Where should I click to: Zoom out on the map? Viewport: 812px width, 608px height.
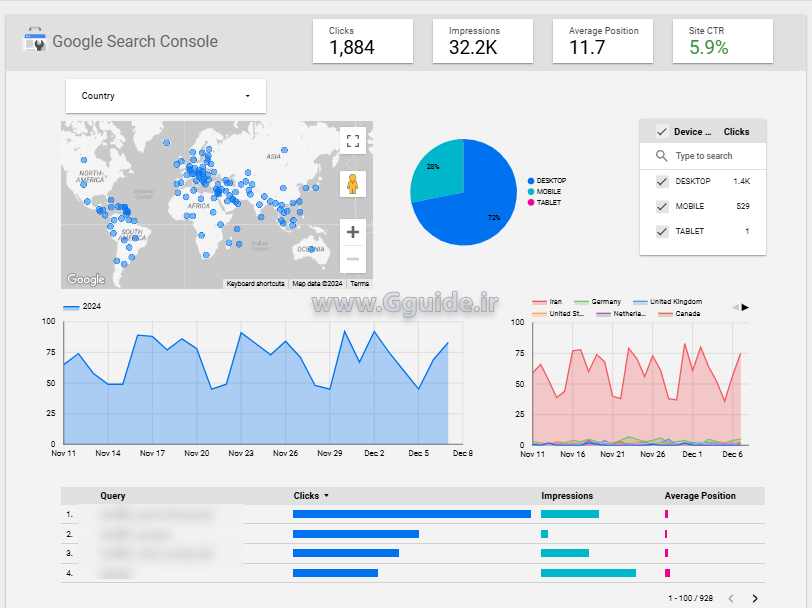tap(352, 259)
